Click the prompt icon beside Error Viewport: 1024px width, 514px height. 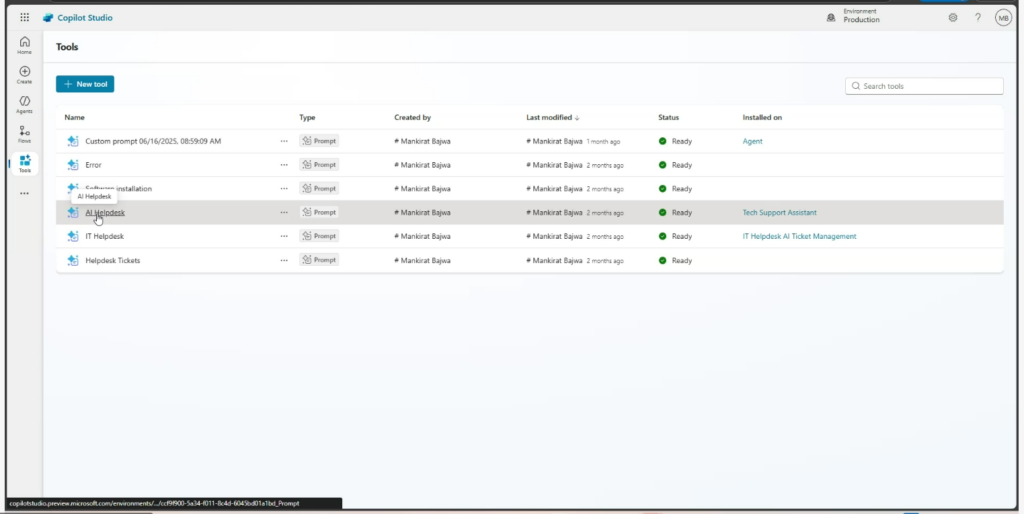(x=72, y=165)
